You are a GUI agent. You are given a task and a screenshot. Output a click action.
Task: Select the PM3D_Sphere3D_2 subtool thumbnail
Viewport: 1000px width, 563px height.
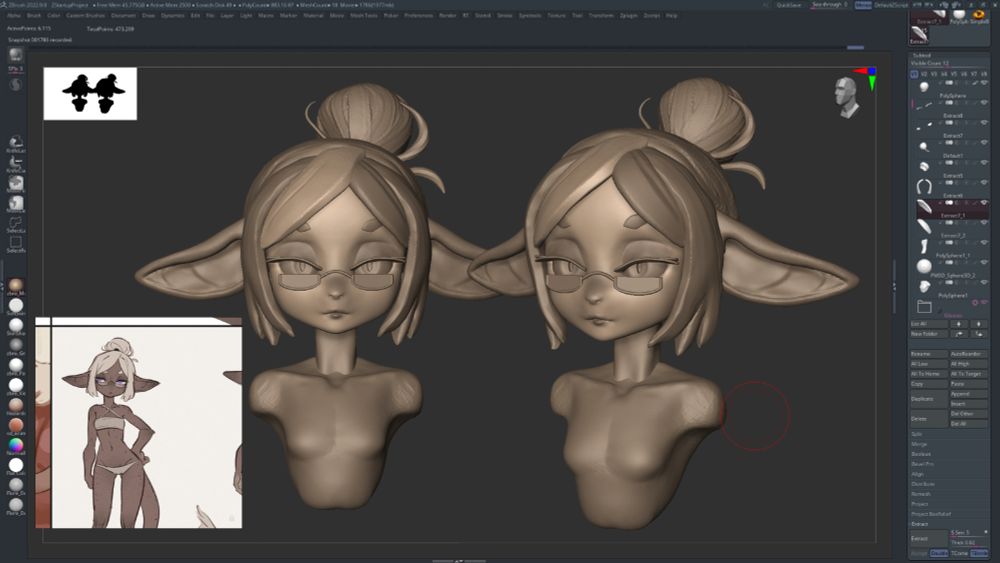tap(923, 266)
